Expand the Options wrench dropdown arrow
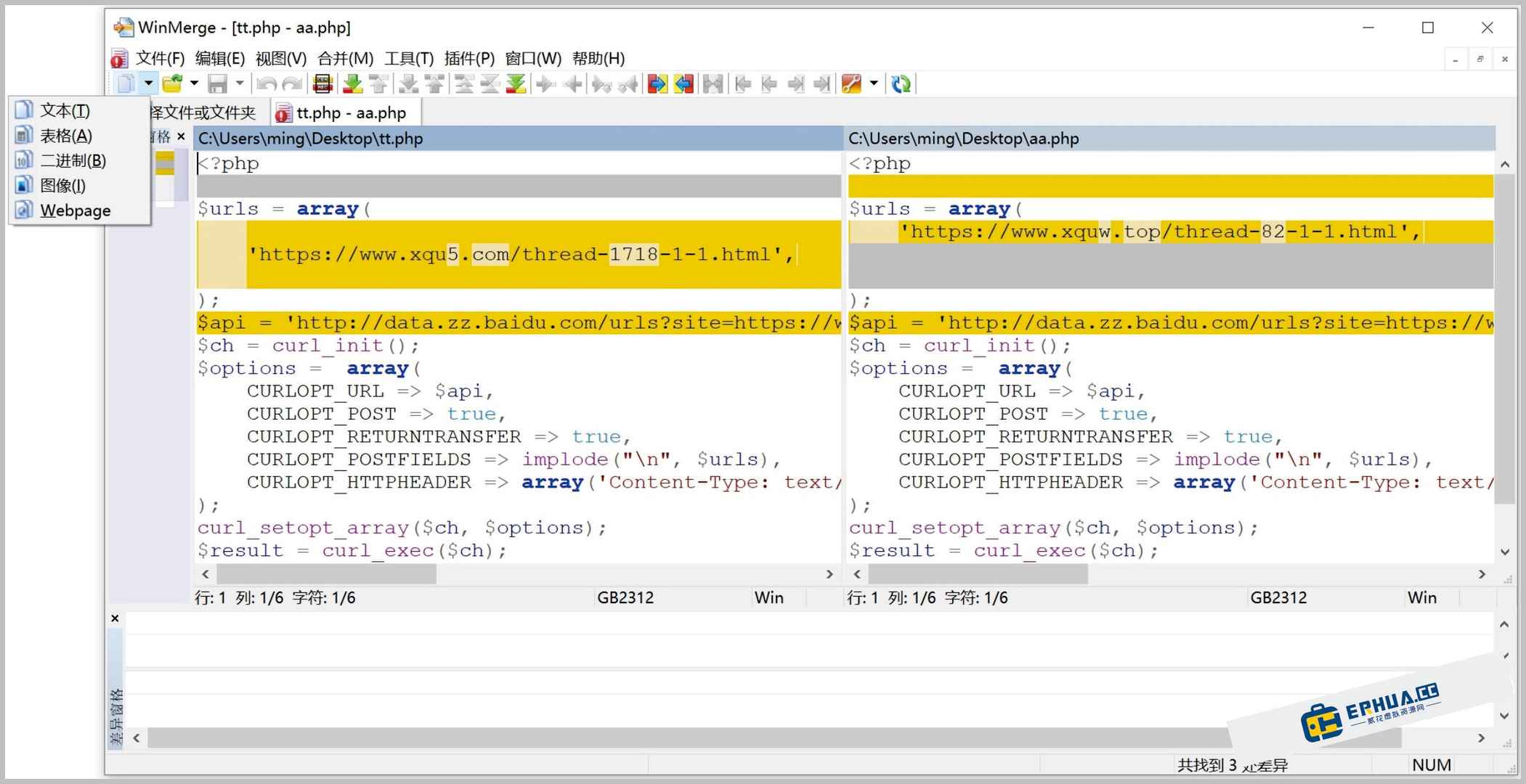This screenshot has height=784, width=1526. pos(874,84)
